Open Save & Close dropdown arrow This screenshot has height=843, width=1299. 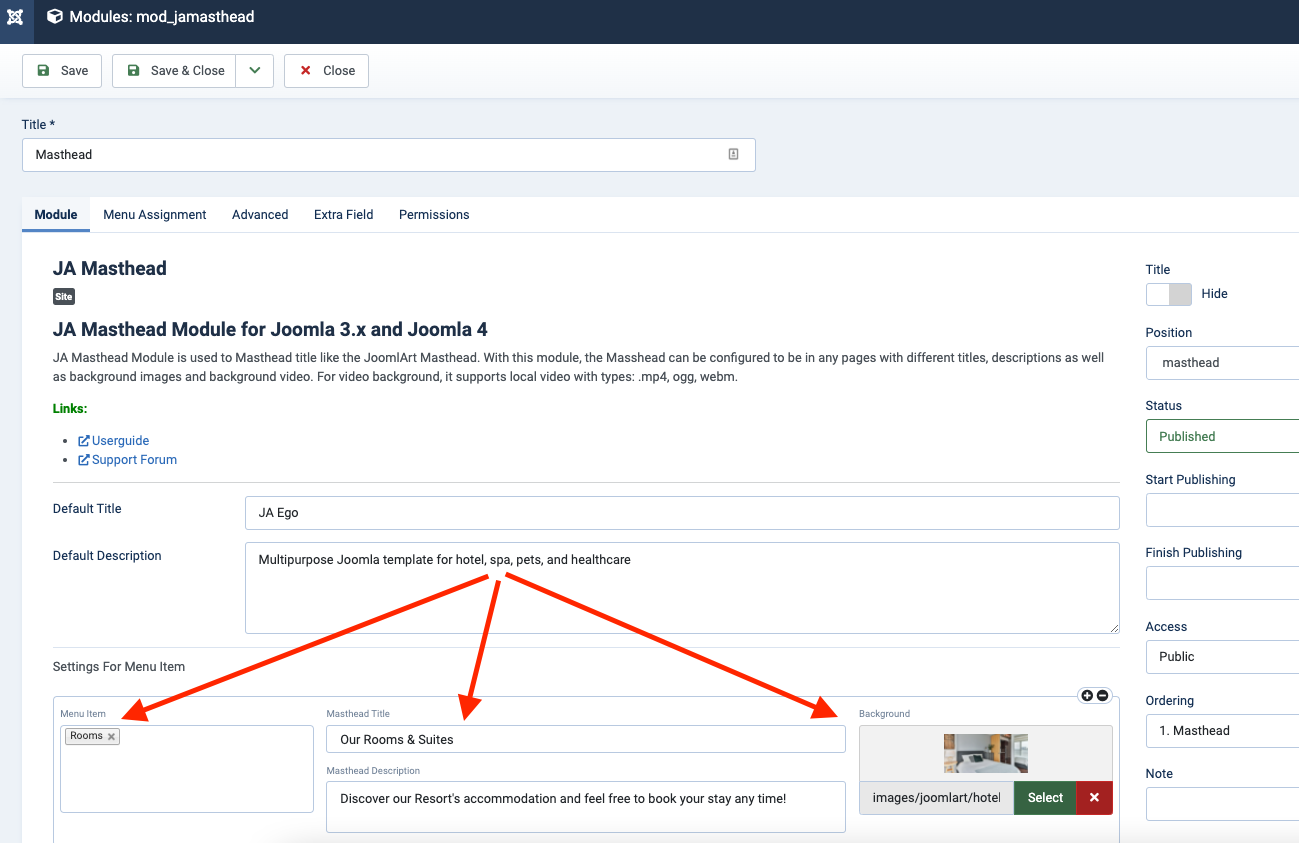click(x=254, y=71)
